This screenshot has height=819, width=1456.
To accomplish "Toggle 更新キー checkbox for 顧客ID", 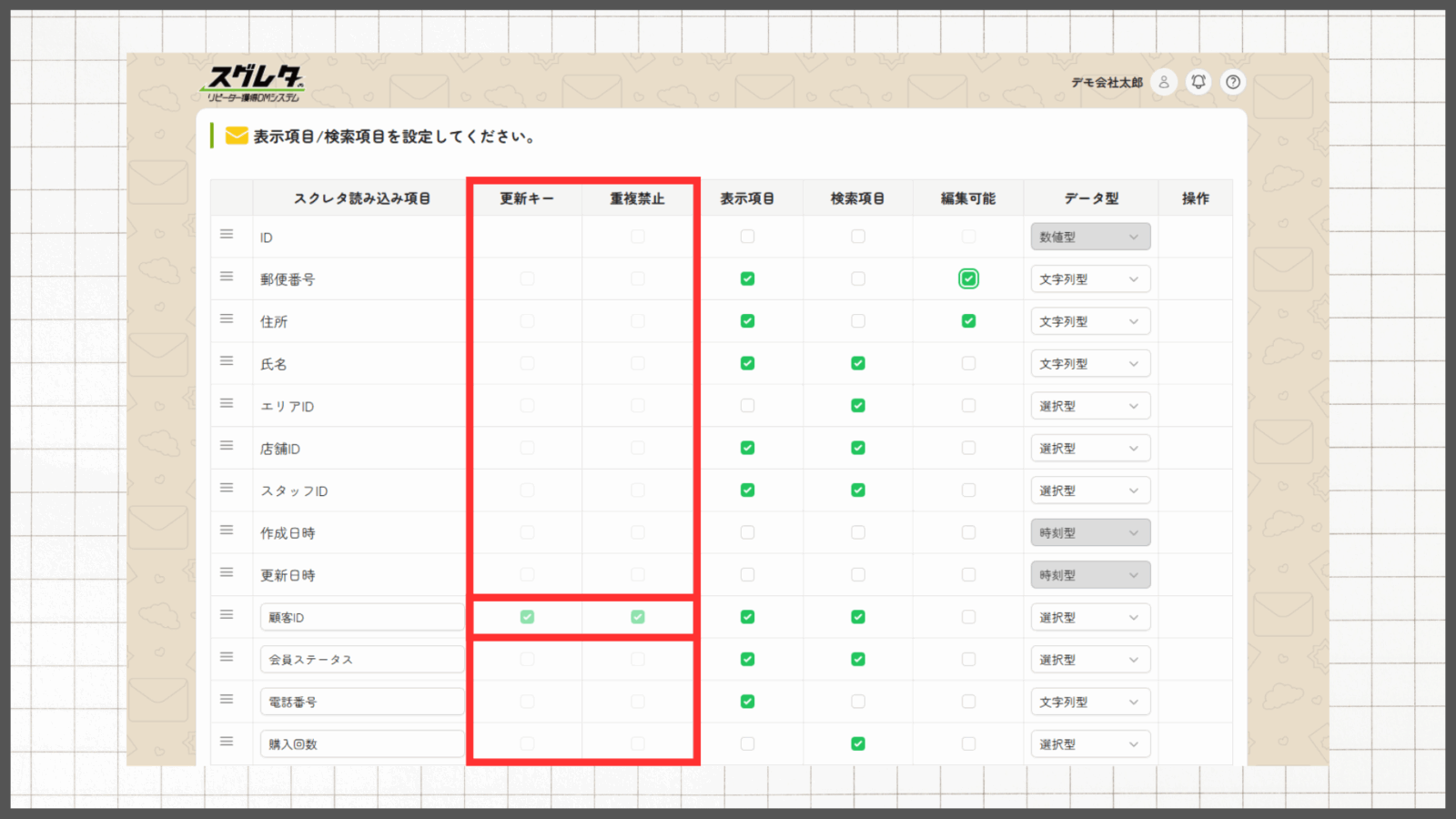I will point(527,617).
